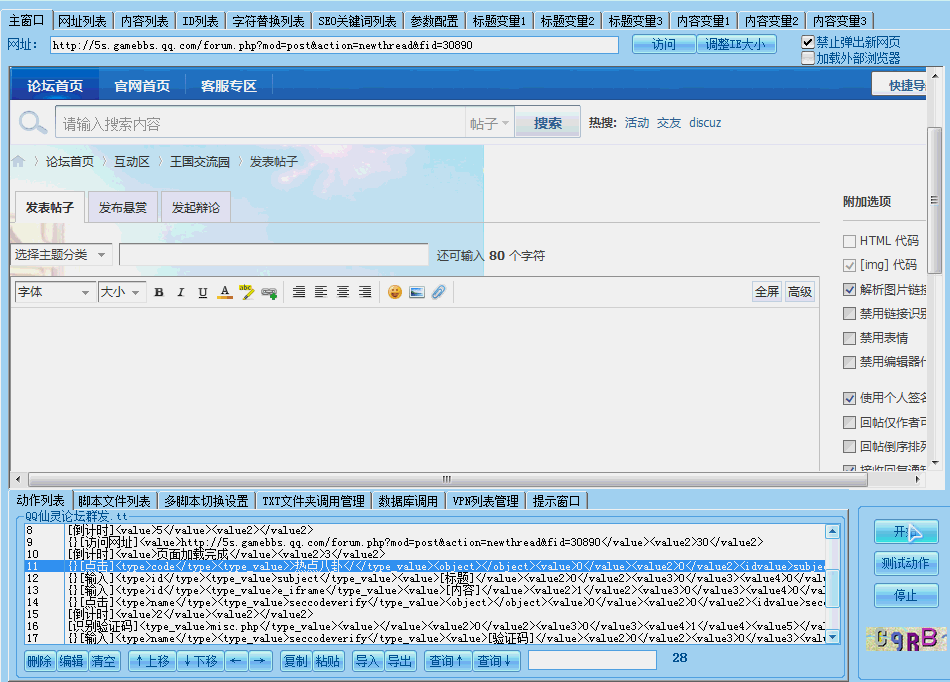Open the 参数配置 tab
The height and width of the screenshot is (682, 950).
[x=434, y=21]
